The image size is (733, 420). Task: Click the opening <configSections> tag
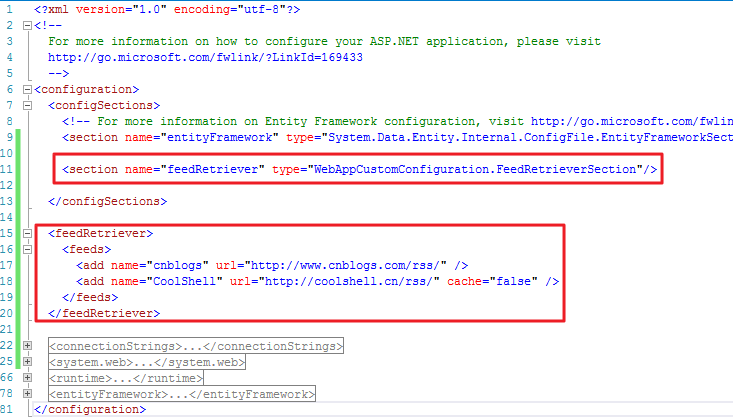tap(104, 106)
